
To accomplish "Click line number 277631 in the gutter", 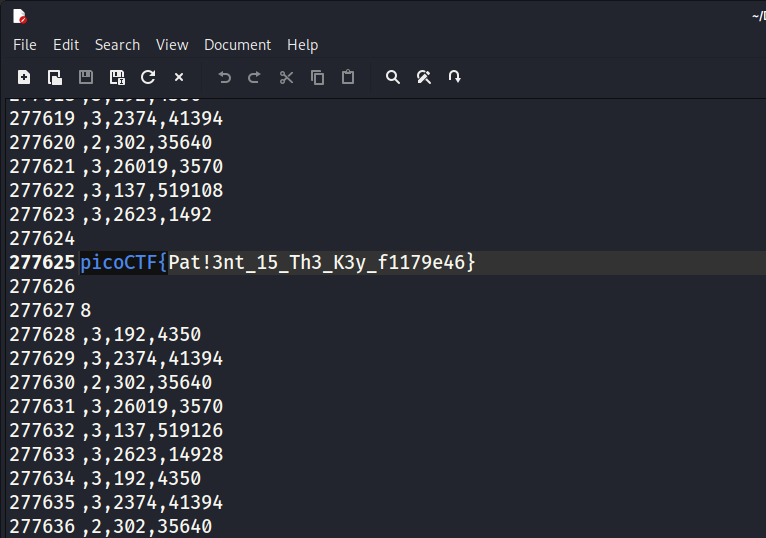I will [42, 407].
